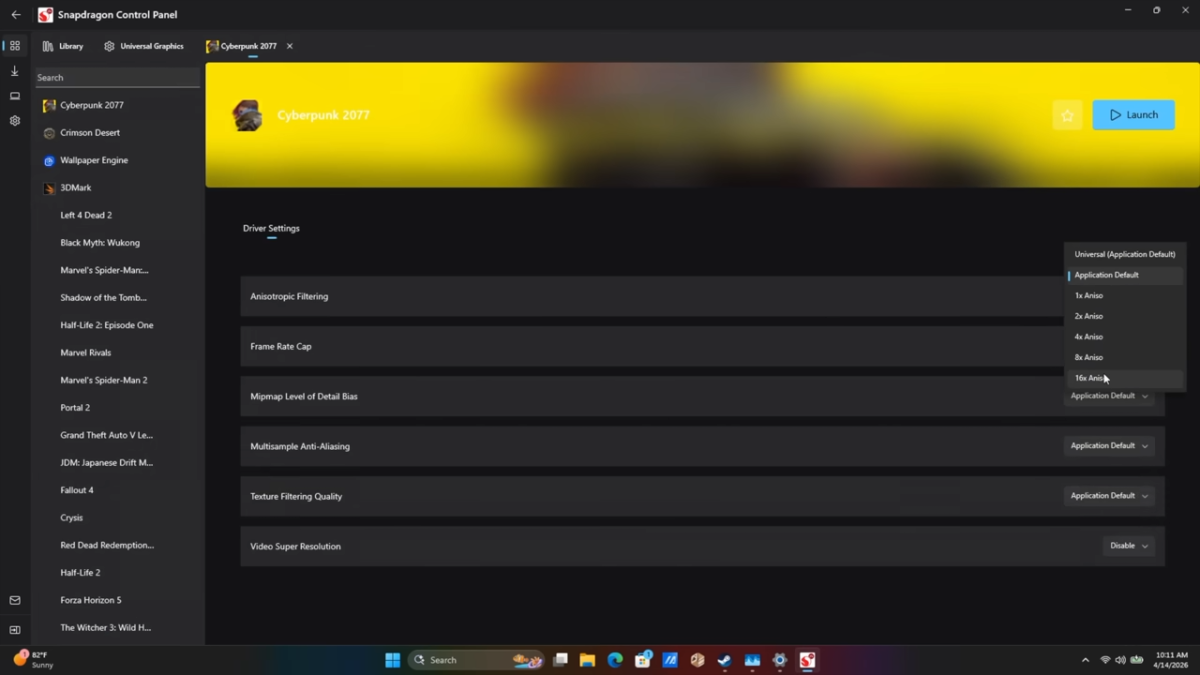Image resolution: width=1200 pixels, height=675 pixels.
Task: Show hidden system tray icons
Action: click(1085, 660)
